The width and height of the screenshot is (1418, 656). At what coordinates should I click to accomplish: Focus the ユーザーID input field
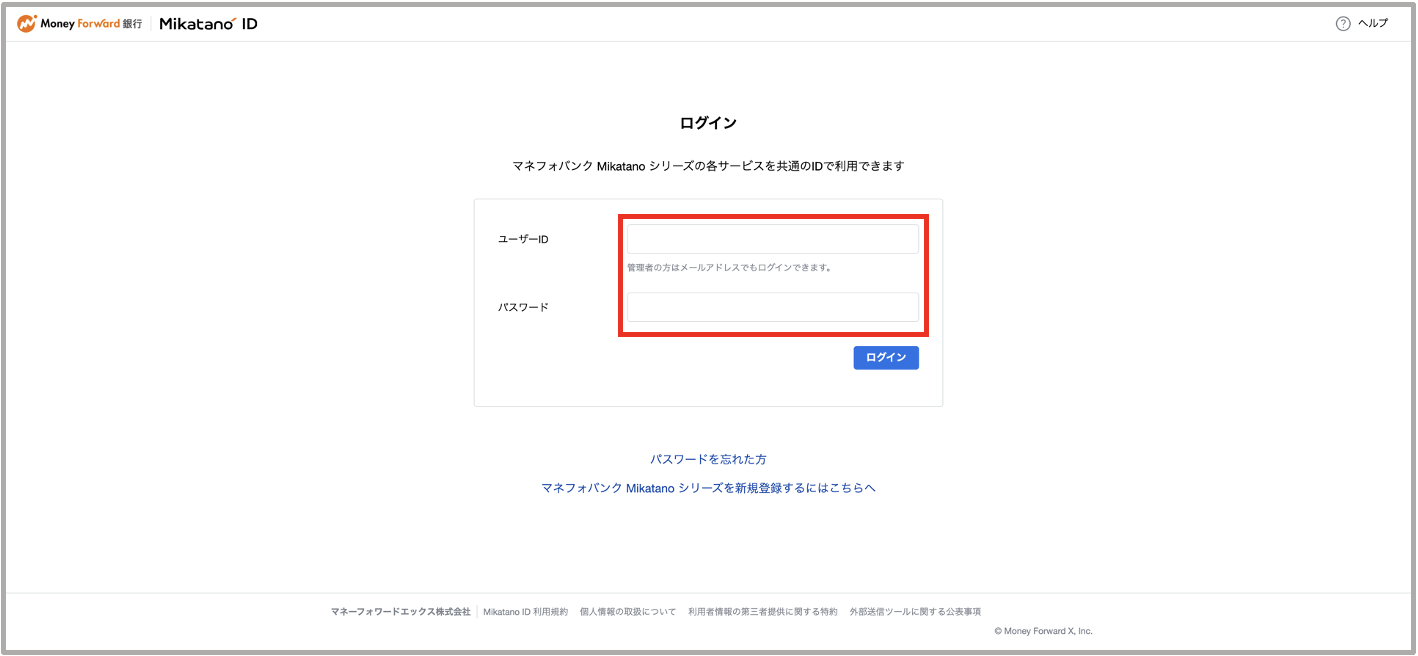pos(772,239)
